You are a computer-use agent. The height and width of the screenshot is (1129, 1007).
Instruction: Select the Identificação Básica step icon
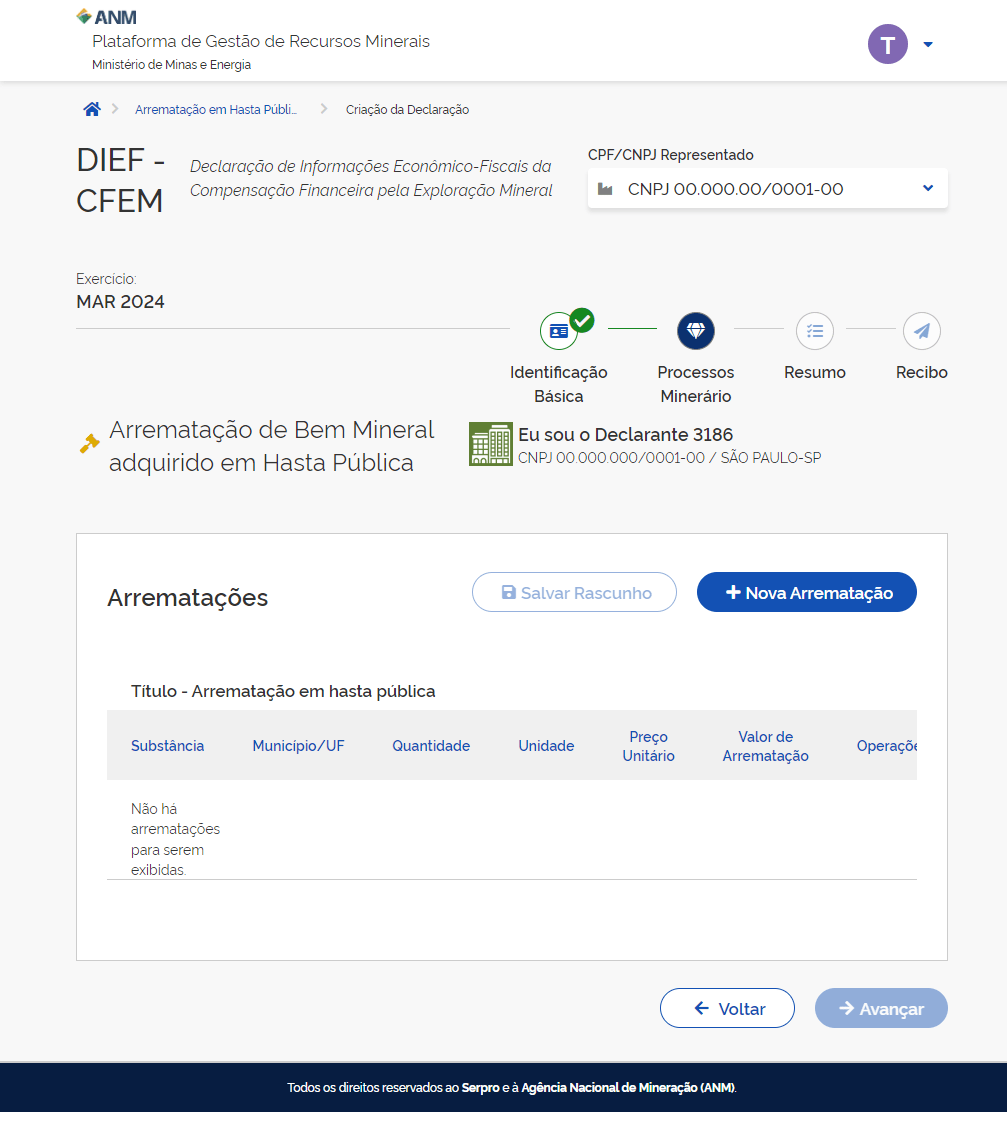(x=559, y=331)
